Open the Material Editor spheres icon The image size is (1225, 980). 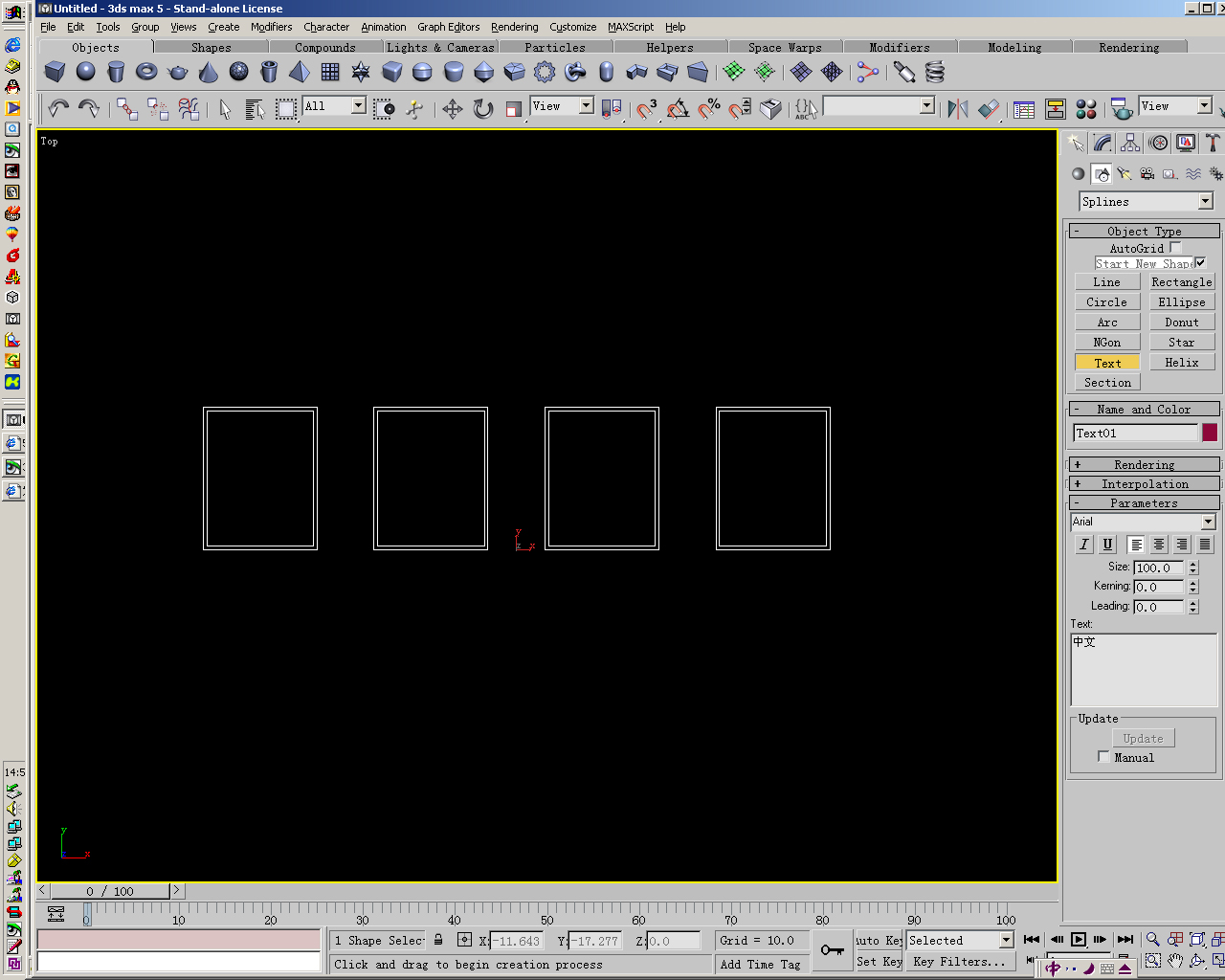(1085, 109)
